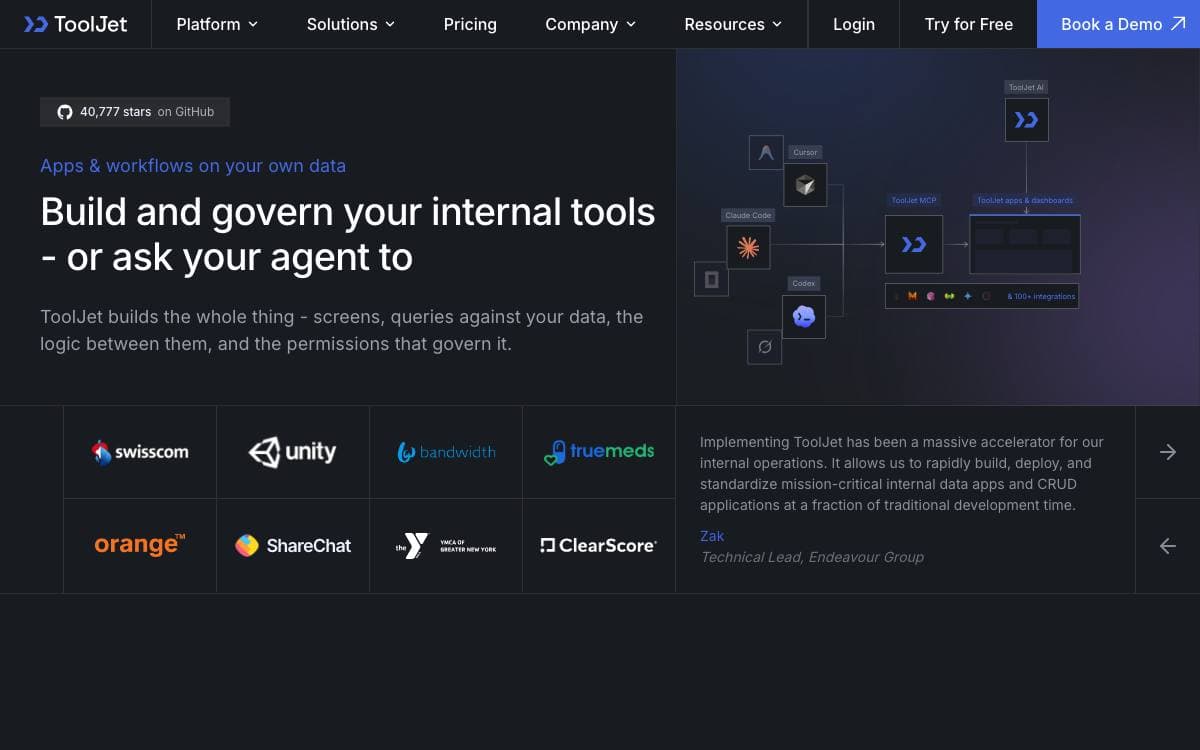This screenshot has width=1200, height=750.
Task: Click the 'ToolJet AI' label in diagram
Action: pyautogui.click(x=1026, y=87)
